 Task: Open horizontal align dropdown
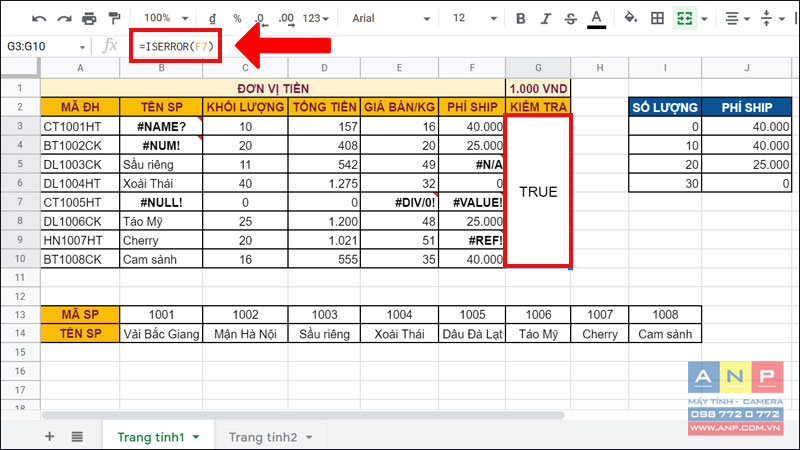point(737,19)
